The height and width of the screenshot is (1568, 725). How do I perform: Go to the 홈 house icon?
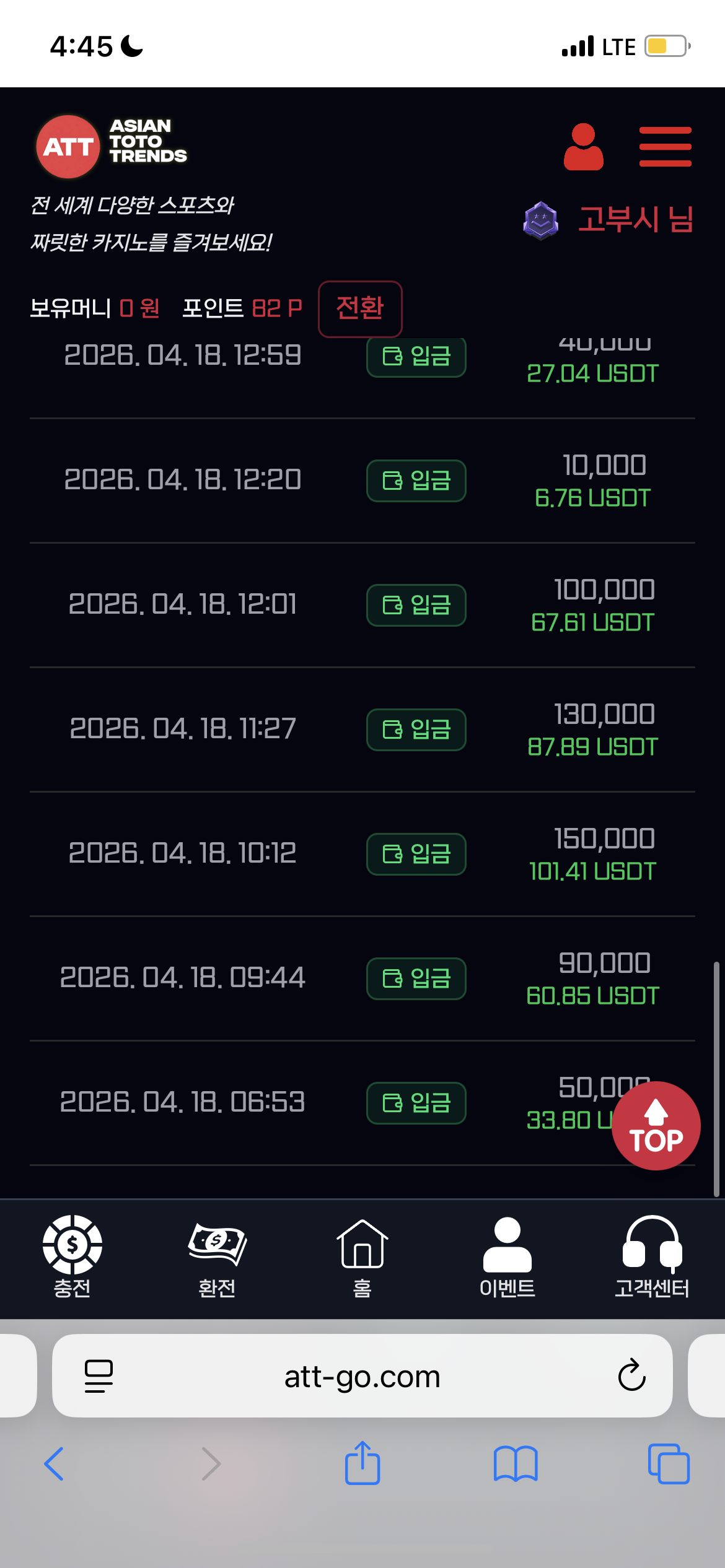[x=362, y=1256]
